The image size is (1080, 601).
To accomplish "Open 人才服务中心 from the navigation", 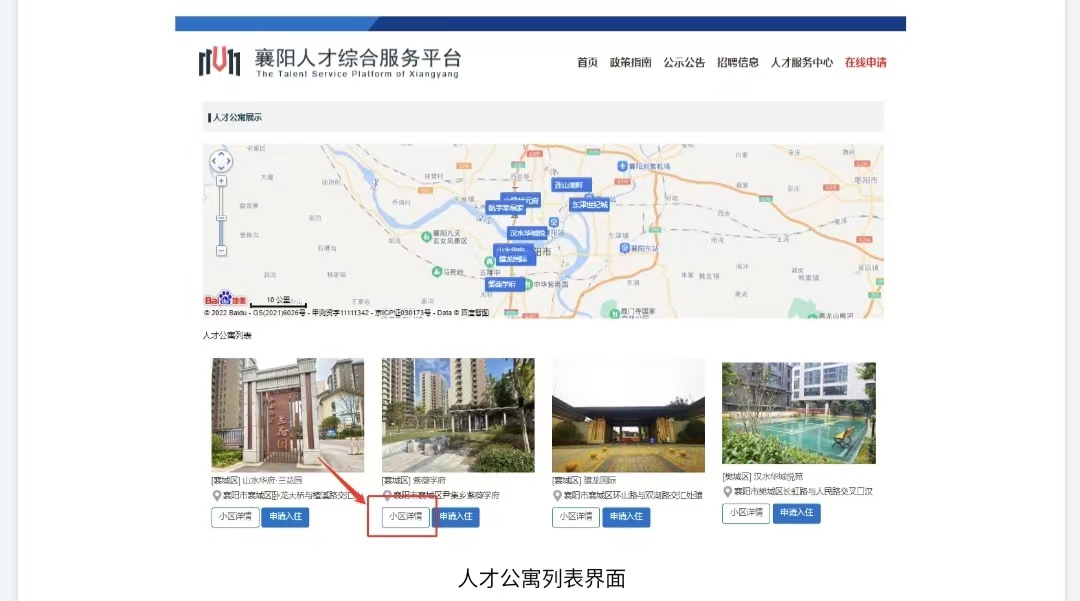I will (801, 62).
